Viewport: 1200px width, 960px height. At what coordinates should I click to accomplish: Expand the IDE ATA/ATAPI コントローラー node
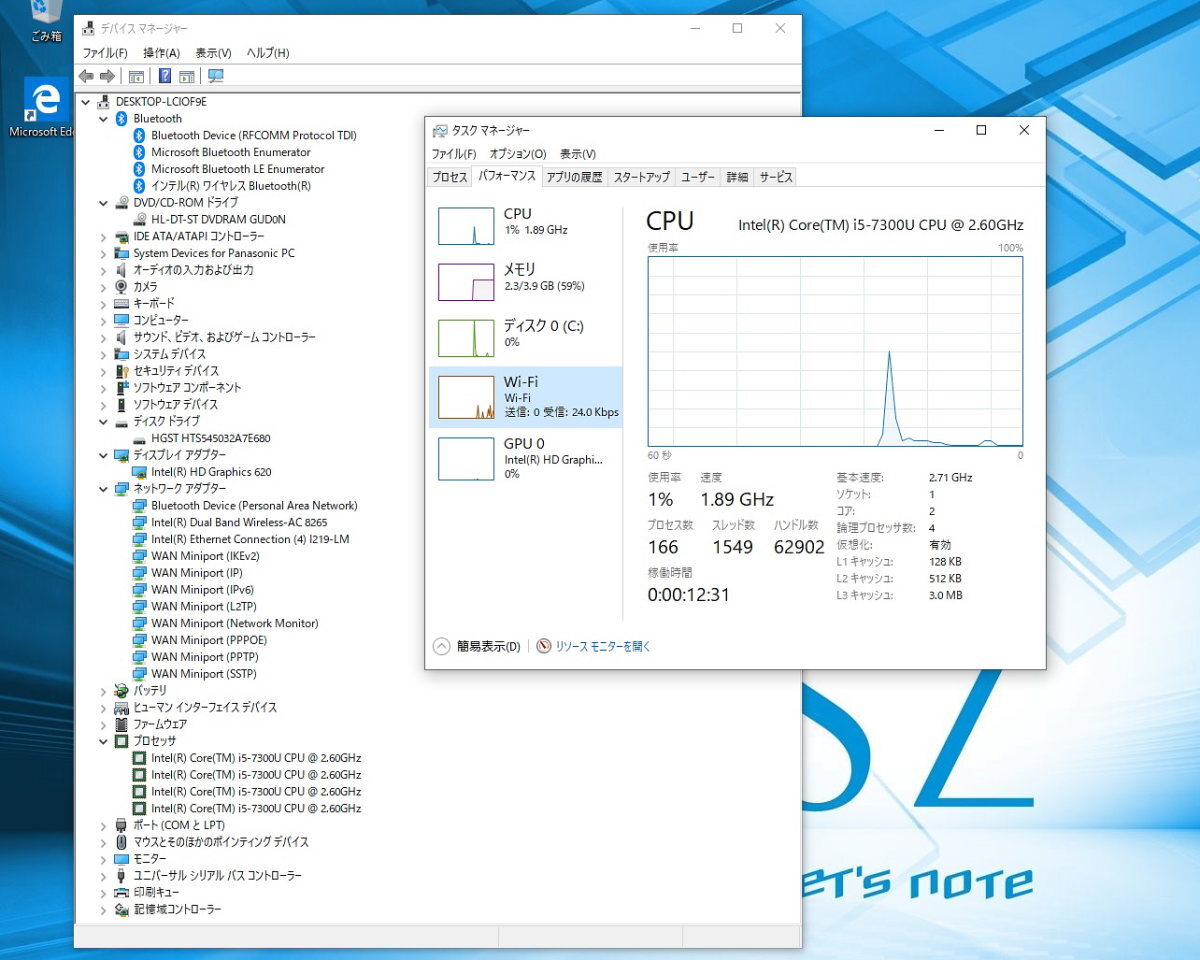(x=103, y=236)
